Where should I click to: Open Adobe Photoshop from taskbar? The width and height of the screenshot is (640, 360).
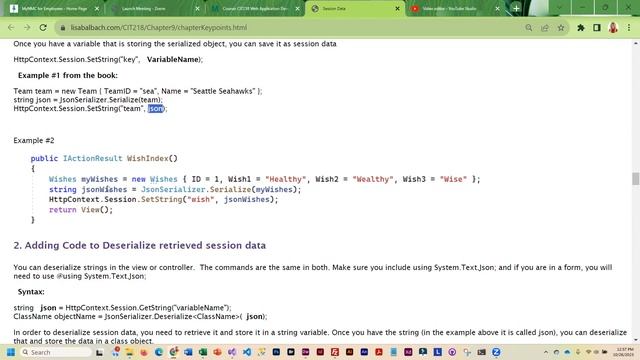pos(276,352)
